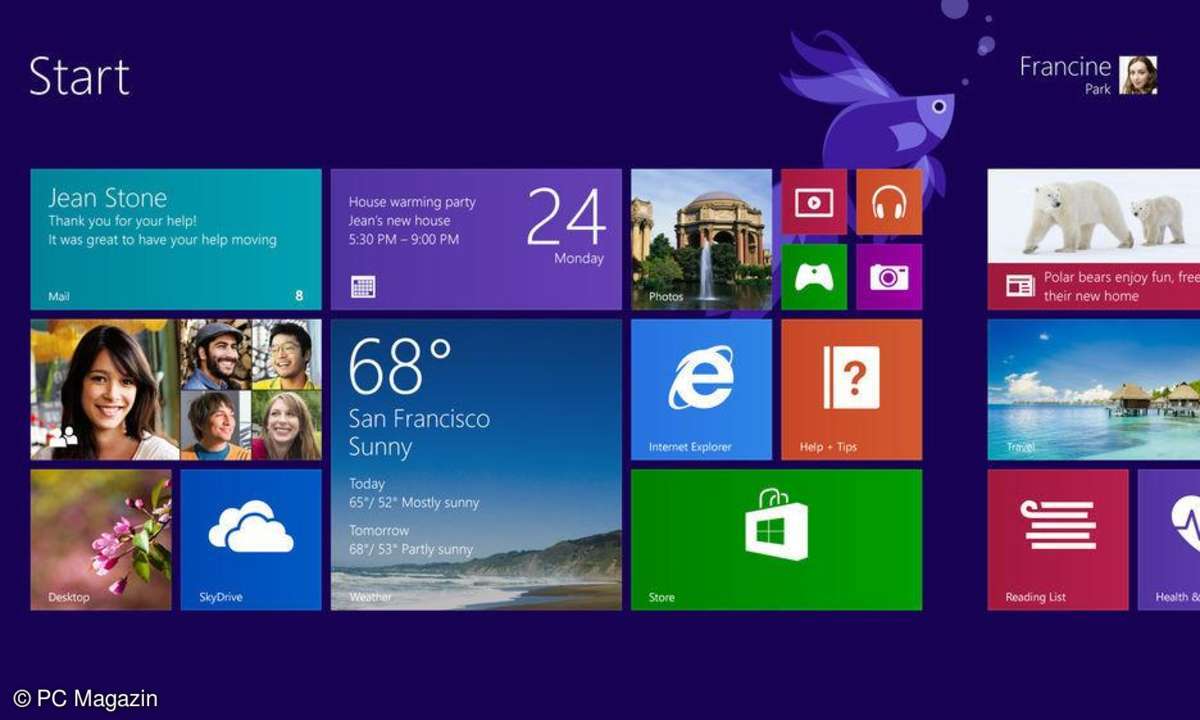Open the Mail tile from Jean Stone
Screen dimensions: 1200x720
176,239
